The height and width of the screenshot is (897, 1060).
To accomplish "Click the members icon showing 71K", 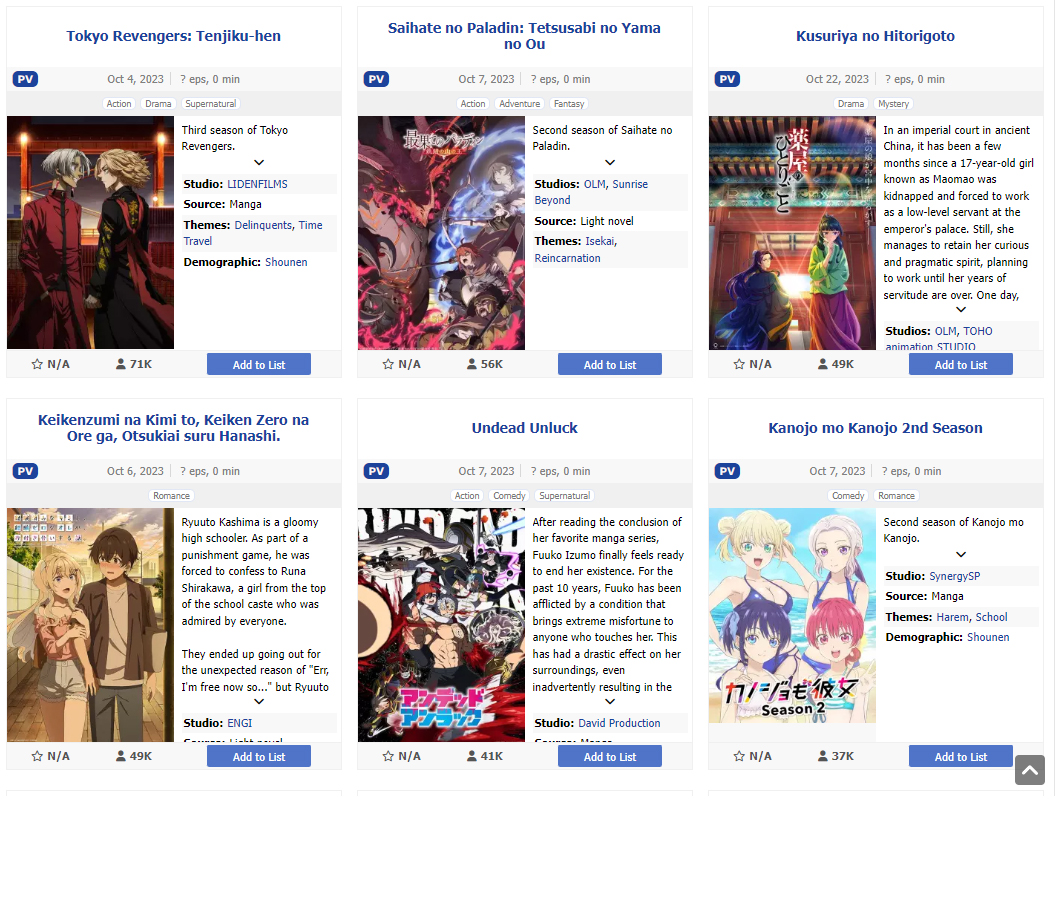I will 120,364.
